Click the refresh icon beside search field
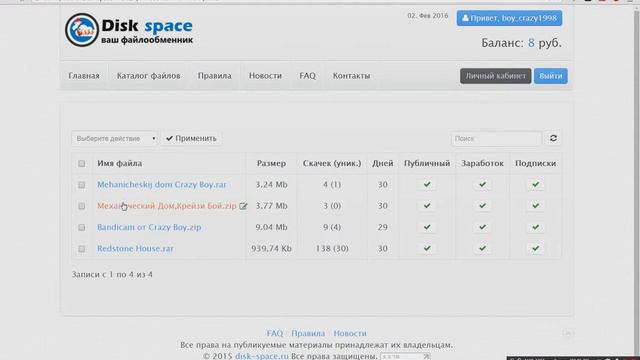This screenshot has width=640, height=360. pos(553,138)
